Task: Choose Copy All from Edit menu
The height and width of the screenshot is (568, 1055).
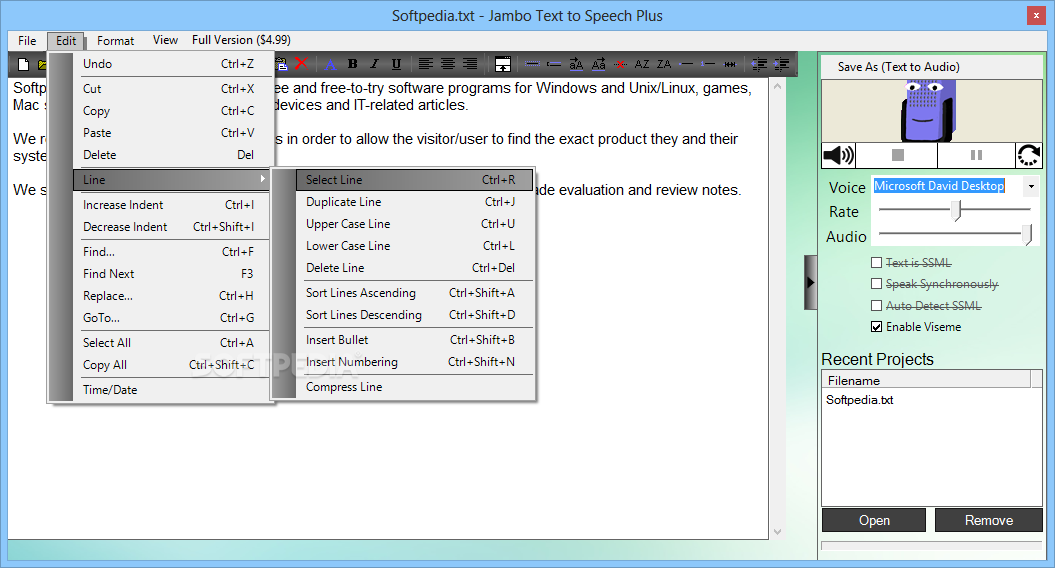Action: tap(171, 365)
